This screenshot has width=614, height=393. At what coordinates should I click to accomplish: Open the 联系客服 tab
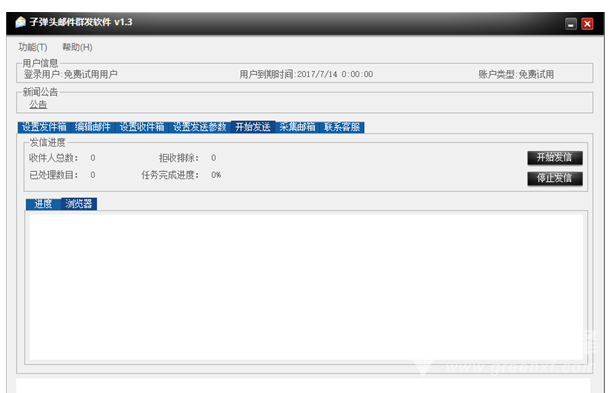(x=342, y=127)
